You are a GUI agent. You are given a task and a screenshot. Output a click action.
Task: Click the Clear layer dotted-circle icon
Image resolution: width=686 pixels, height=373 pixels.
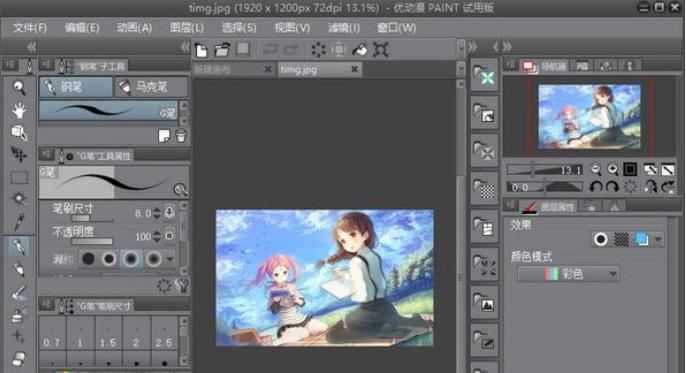(318, 49)
